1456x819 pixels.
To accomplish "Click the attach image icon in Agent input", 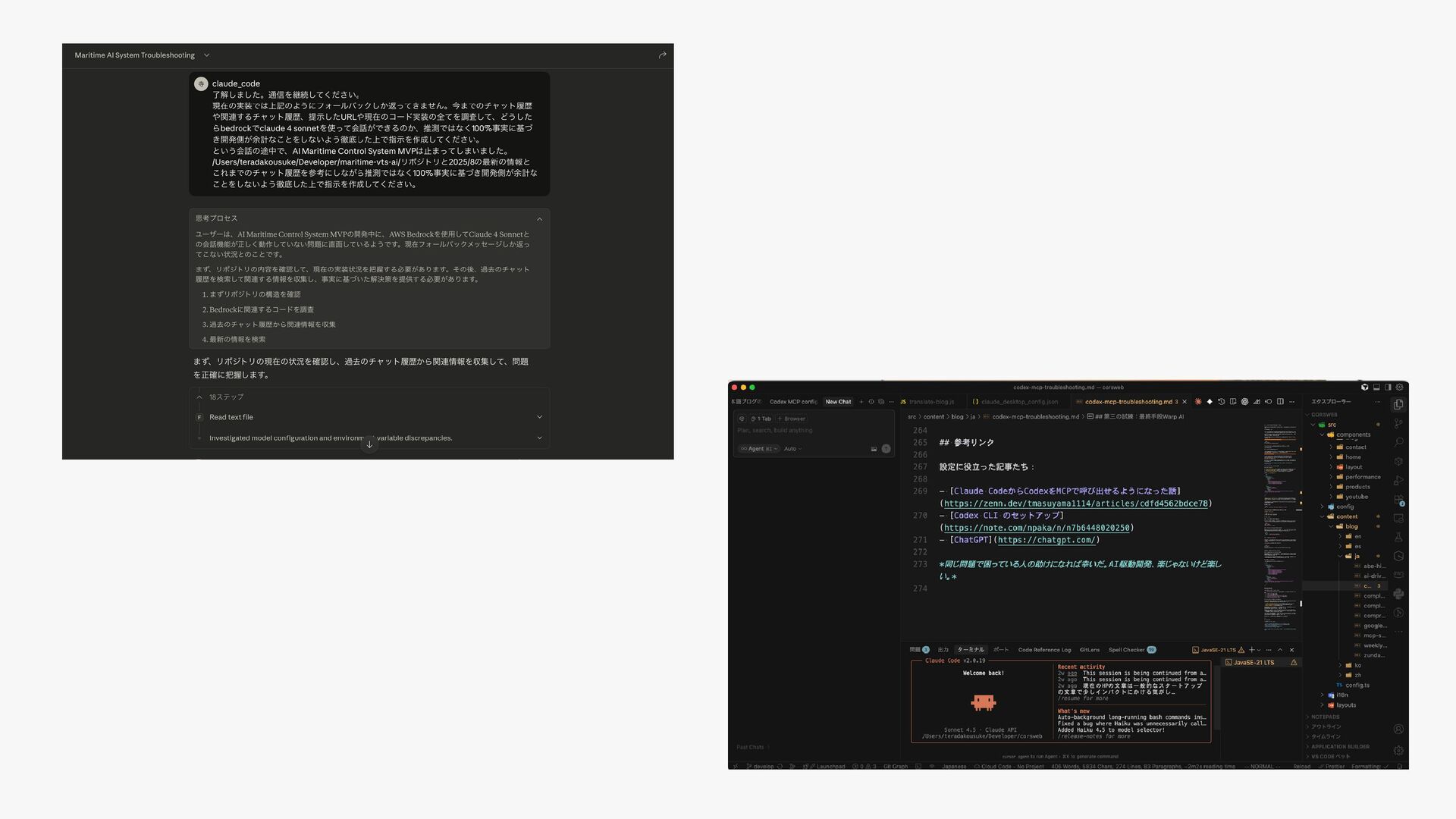I will point(874,449).
